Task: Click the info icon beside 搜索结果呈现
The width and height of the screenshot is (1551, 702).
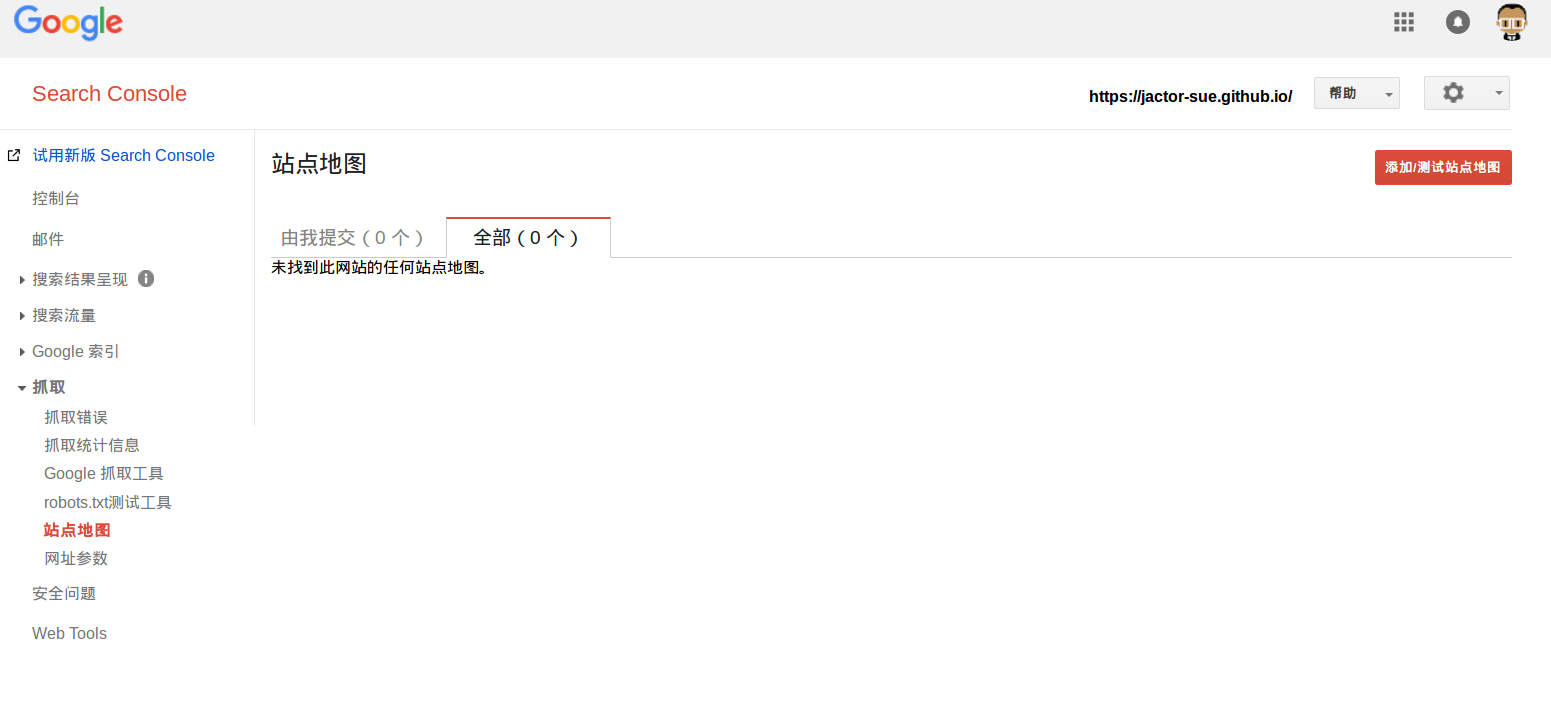Action: tap(146, 278)
